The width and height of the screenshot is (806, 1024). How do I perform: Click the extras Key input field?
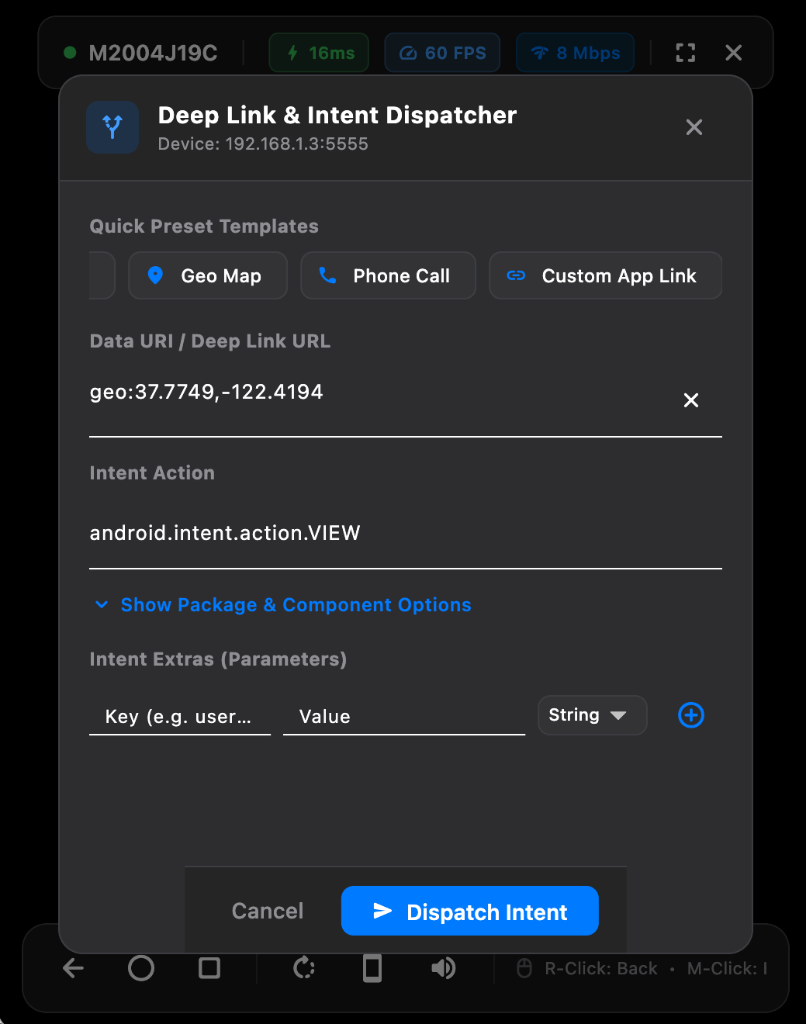[180, 716]
